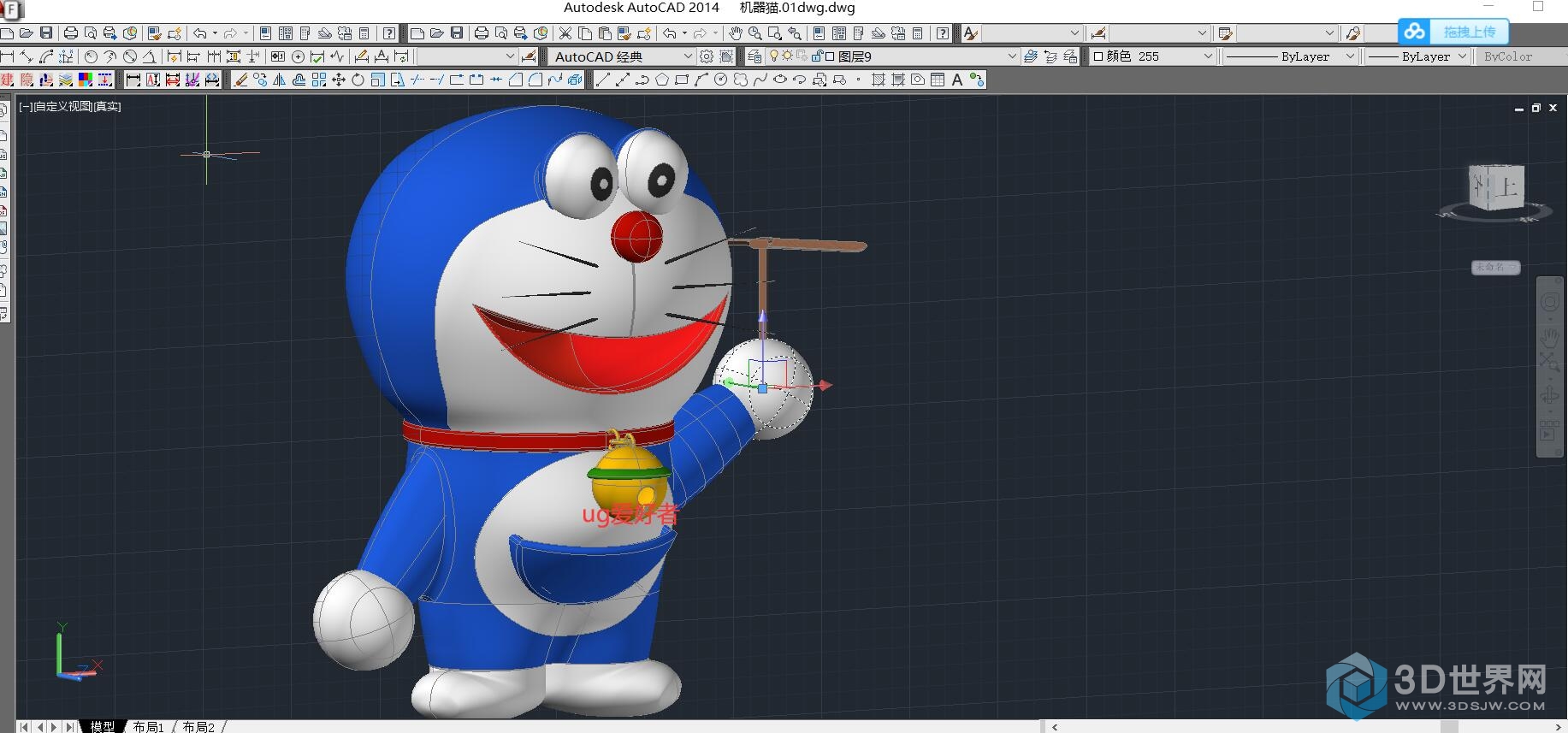The width and height of the screenshot is (1568, 733).
Task: Open the Layer Properties Manager
Action: [754, 56]
